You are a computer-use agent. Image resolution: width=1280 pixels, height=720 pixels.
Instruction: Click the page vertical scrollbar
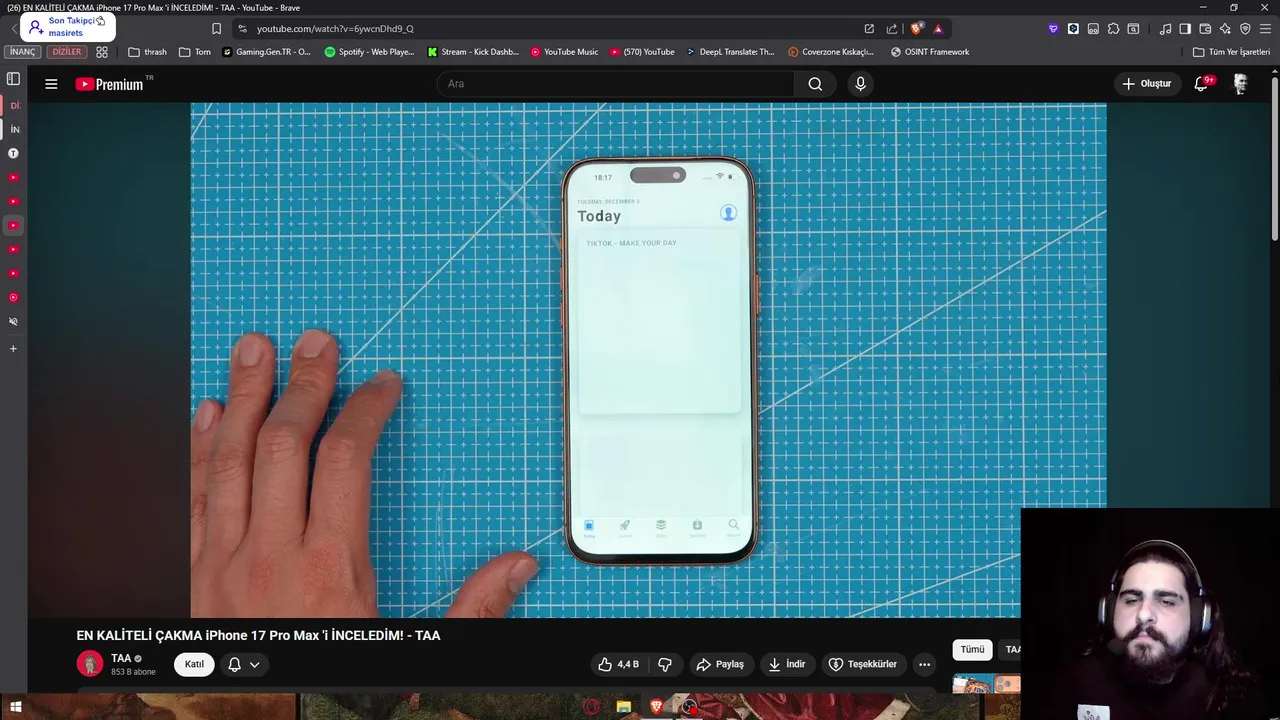click(x=1274, y=160)
